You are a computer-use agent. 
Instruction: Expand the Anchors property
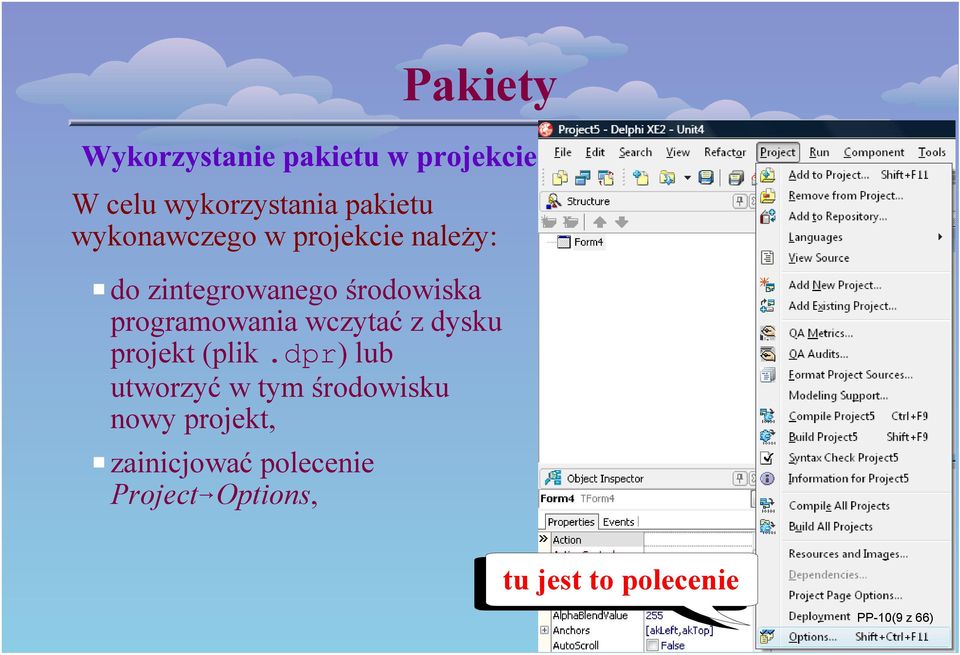[544, 630]
